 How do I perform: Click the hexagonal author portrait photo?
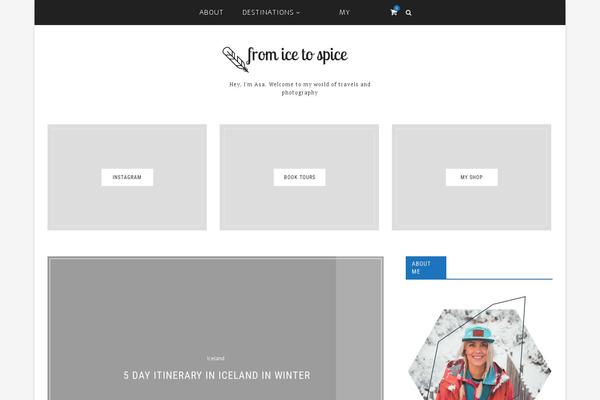click(480, 354)
